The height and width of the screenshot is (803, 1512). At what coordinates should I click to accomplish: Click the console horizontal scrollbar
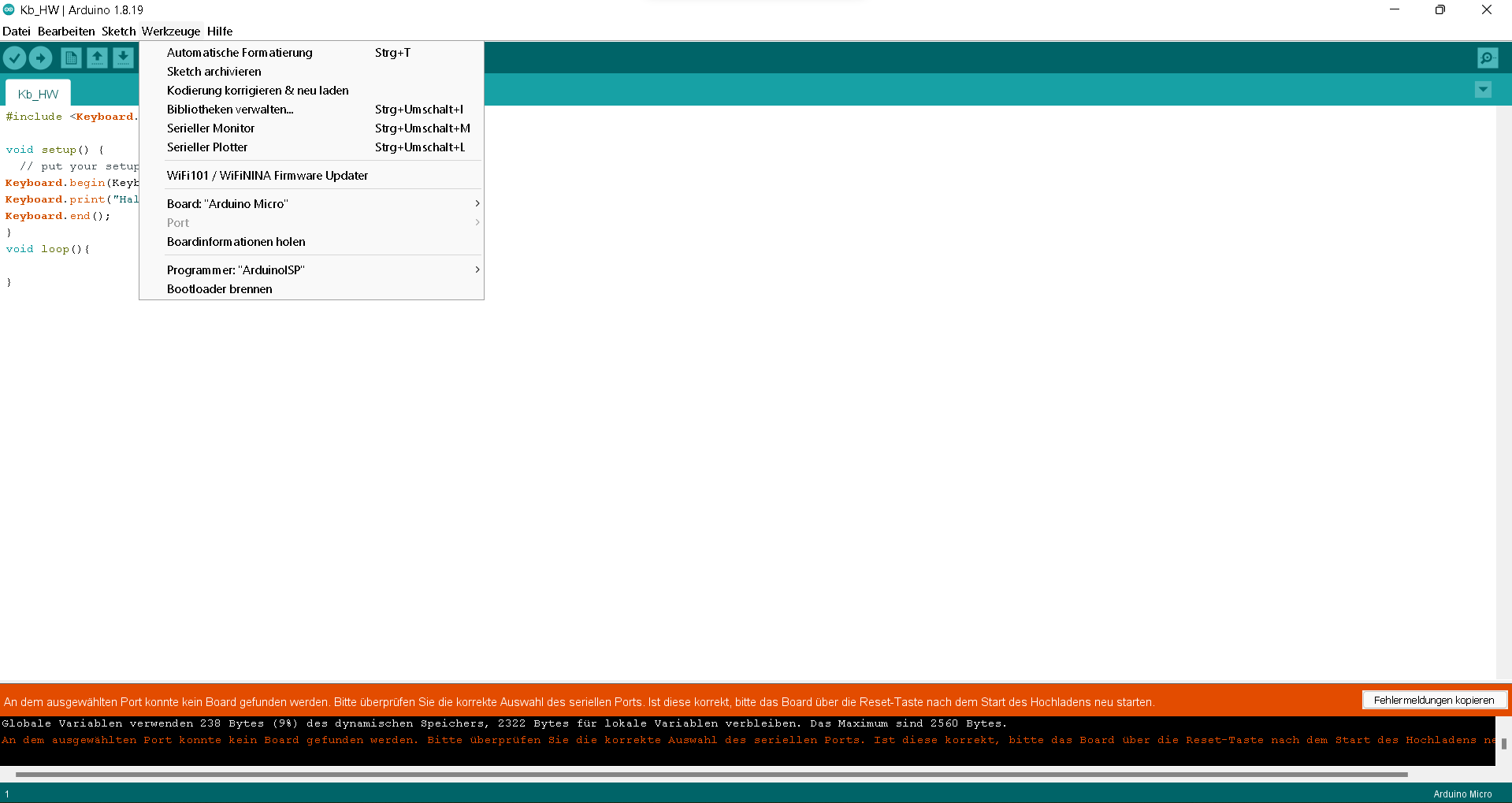[x=709, y=775]
